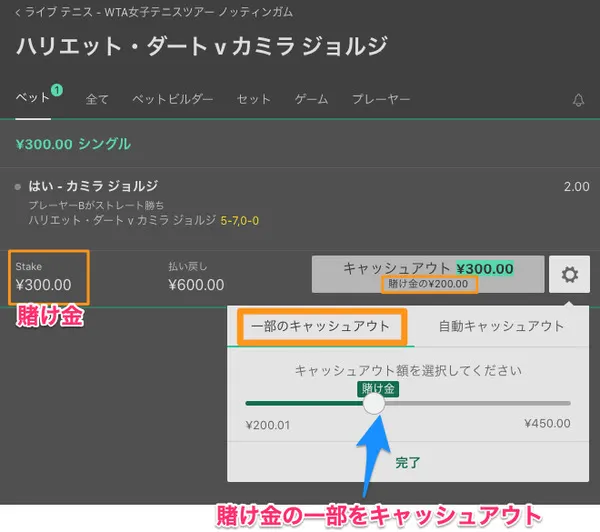The width and height of the screenshot is (600, 532).
Task: Open the 全て tab
Action: (97, 100)
